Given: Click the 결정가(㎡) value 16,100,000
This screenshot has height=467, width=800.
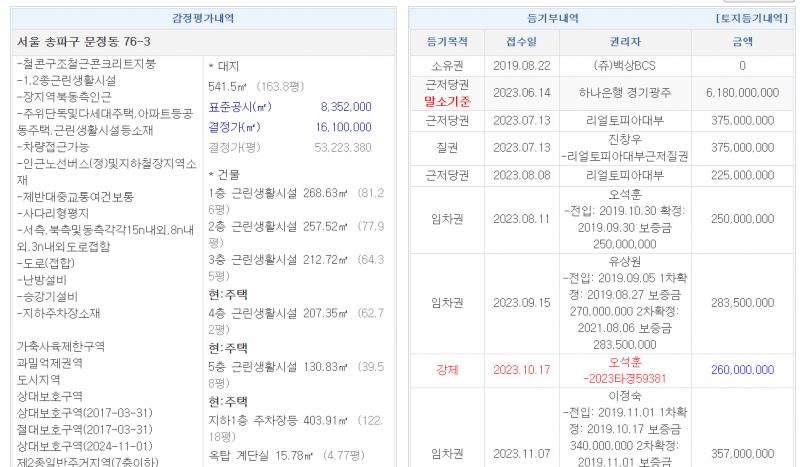Looking at the screenshot, I should 343,127.
